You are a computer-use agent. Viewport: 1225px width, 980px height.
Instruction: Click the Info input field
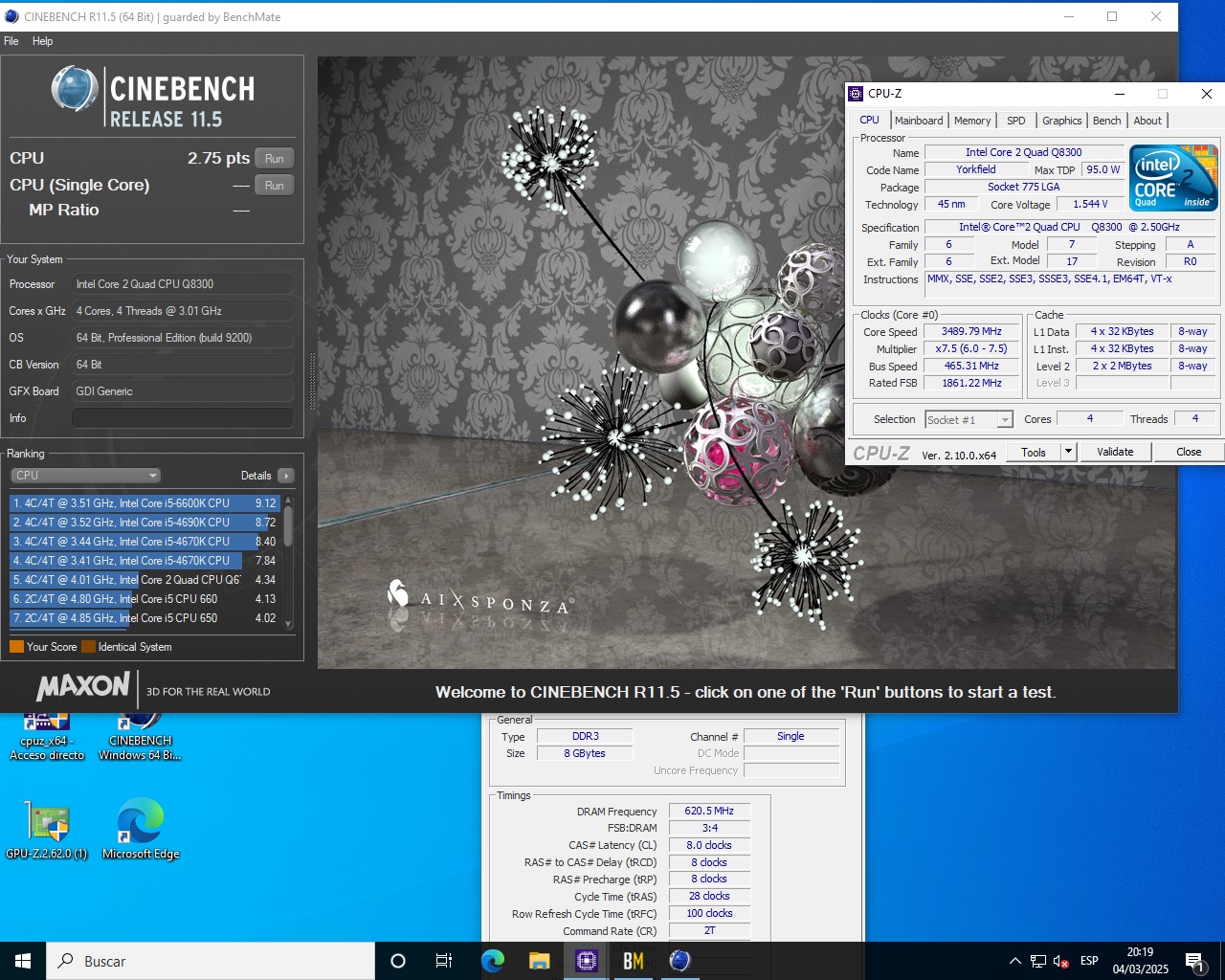coord(183,418)
